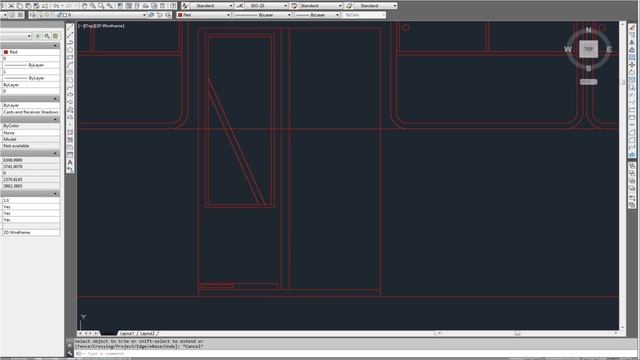Click the N compass on the ViewCube
The height and width of the screenshot is (360, 640).
tap(588, 30)
